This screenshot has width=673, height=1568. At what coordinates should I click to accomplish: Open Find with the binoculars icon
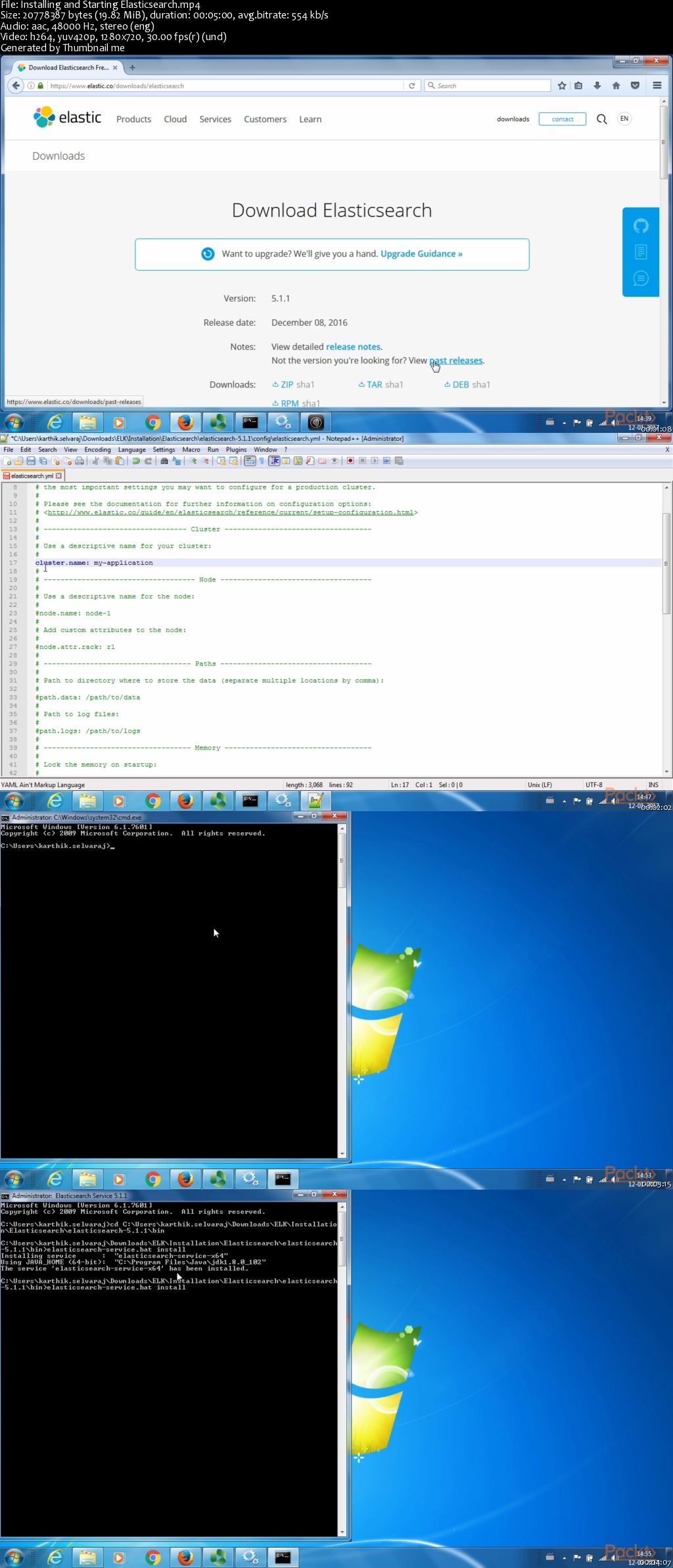pos(164,460)
